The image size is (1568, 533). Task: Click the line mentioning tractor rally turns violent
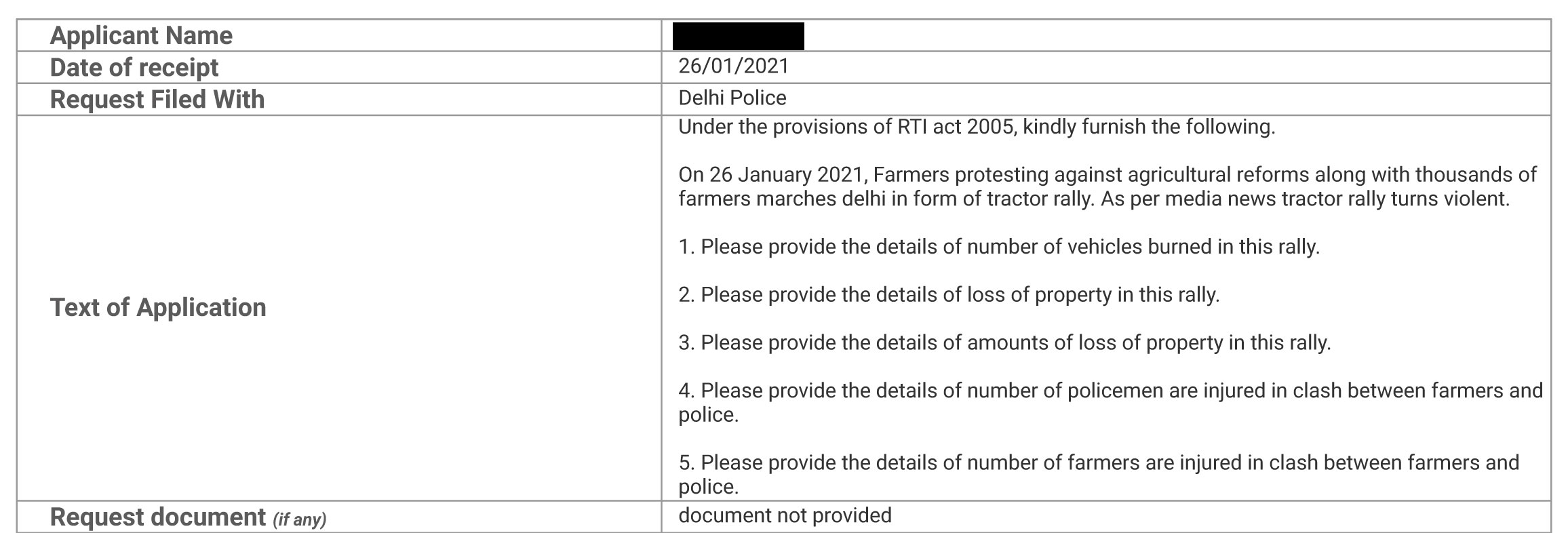(x=1094, y=199)
